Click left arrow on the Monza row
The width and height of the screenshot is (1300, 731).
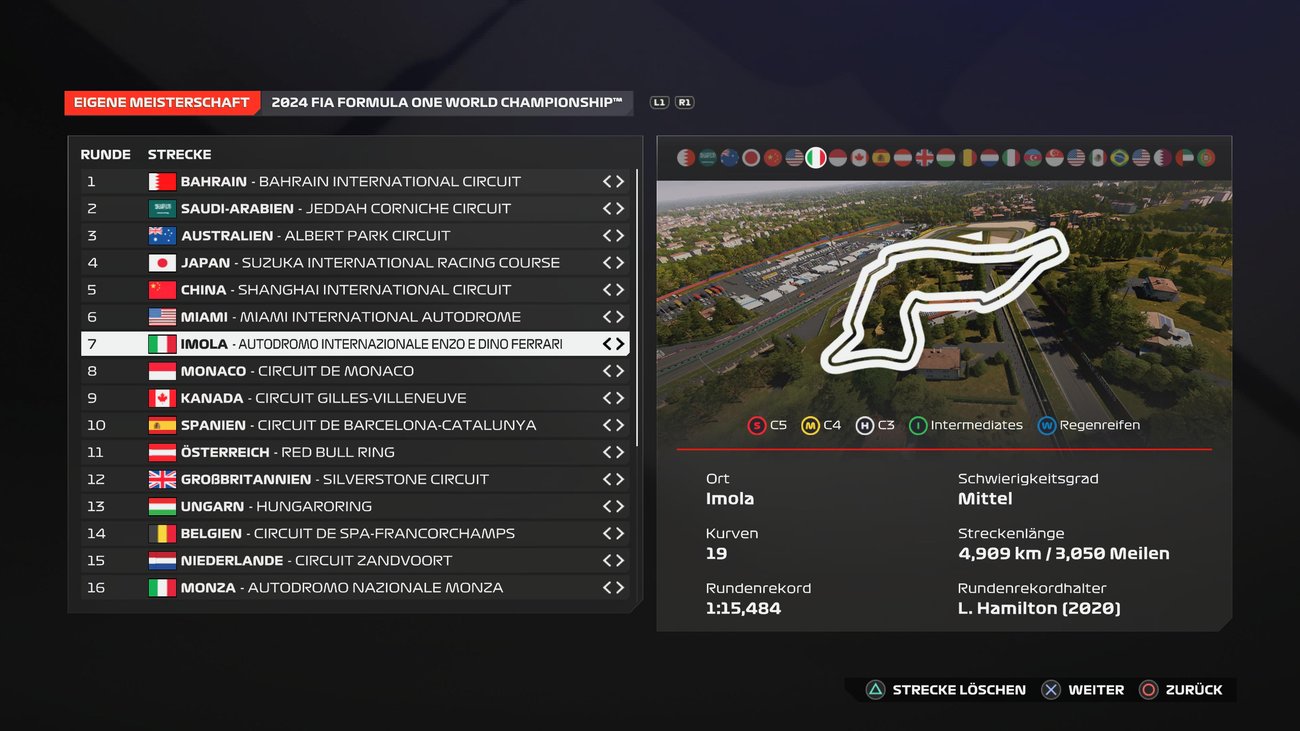point(607,588)
